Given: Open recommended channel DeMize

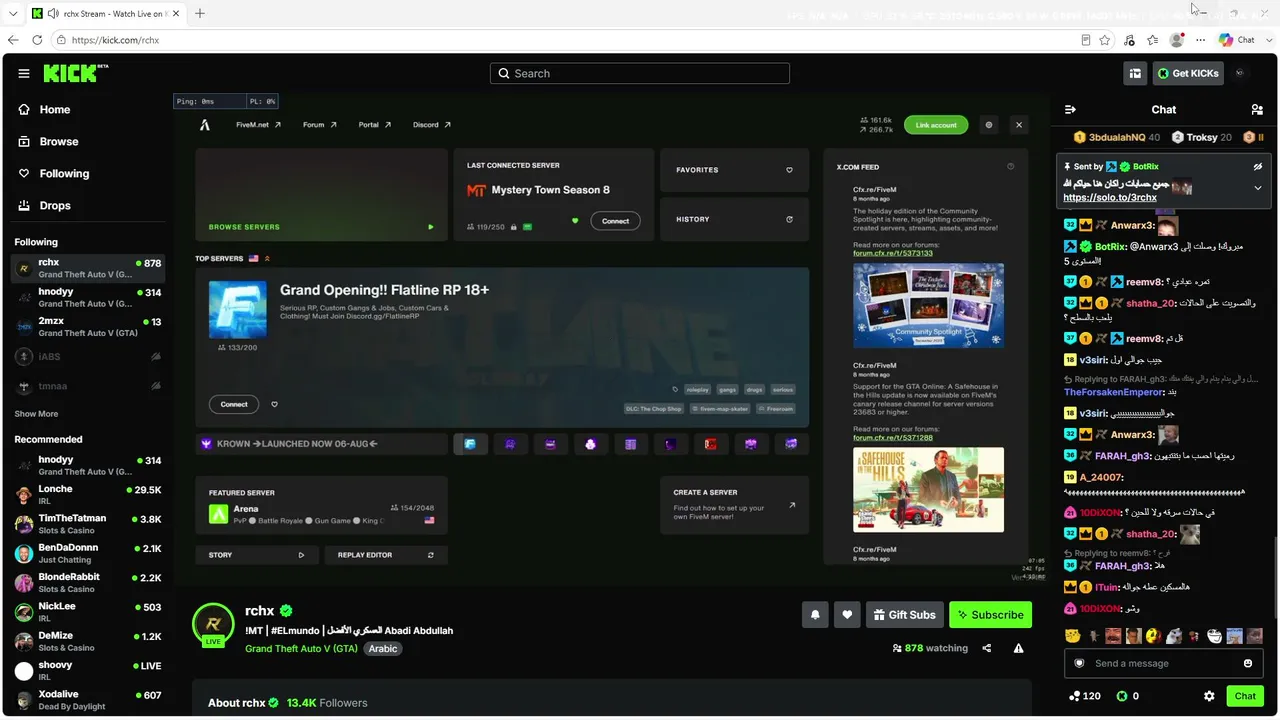Looking at the screenshot, I should 87,641.
